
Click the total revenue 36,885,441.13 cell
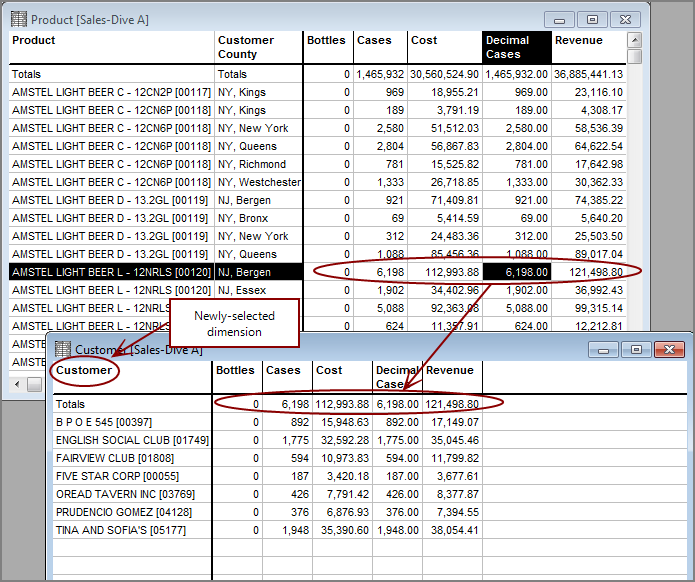pos(589,74)
